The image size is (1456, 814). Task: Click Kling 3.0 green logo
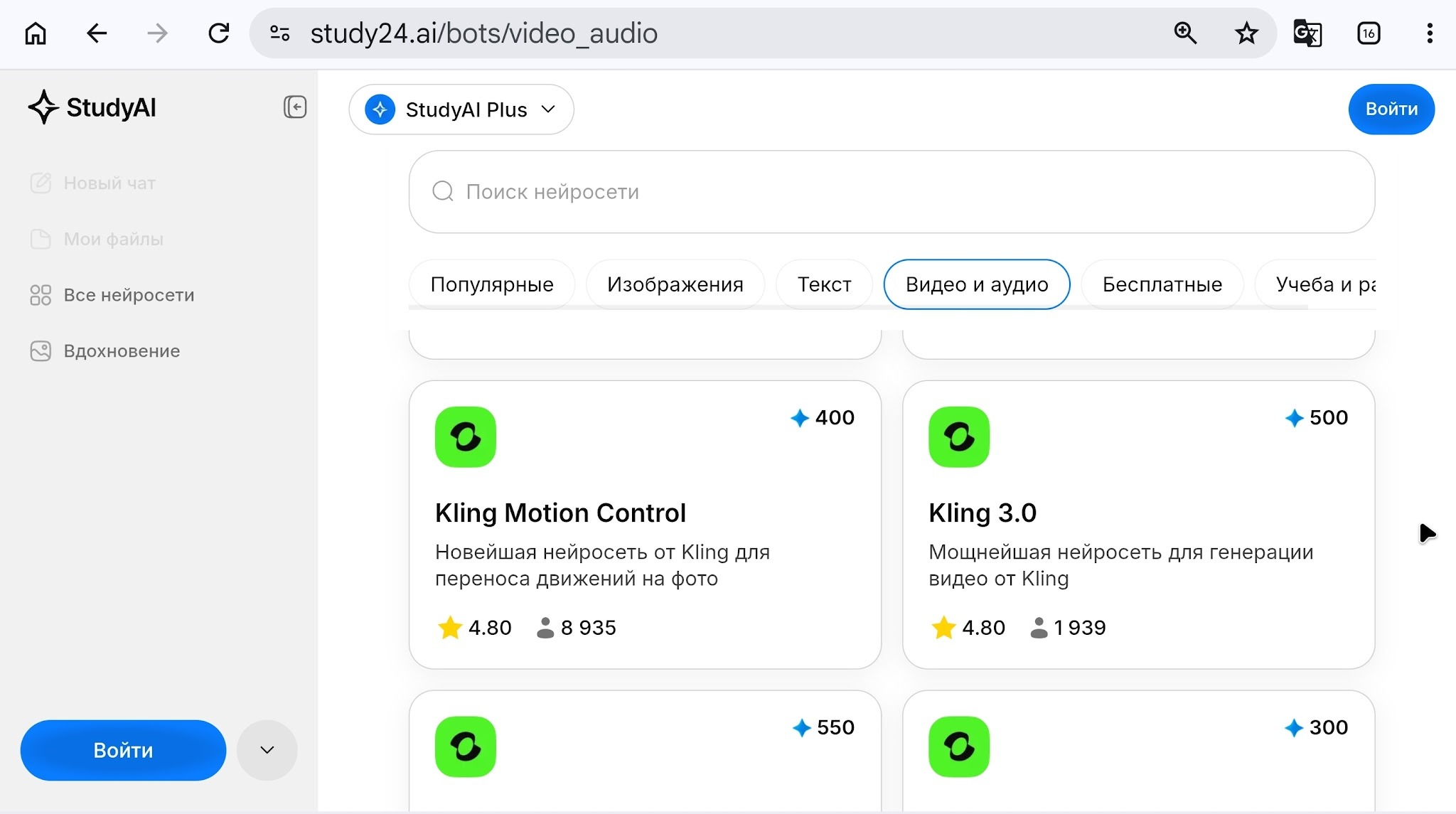pos(959,437)
